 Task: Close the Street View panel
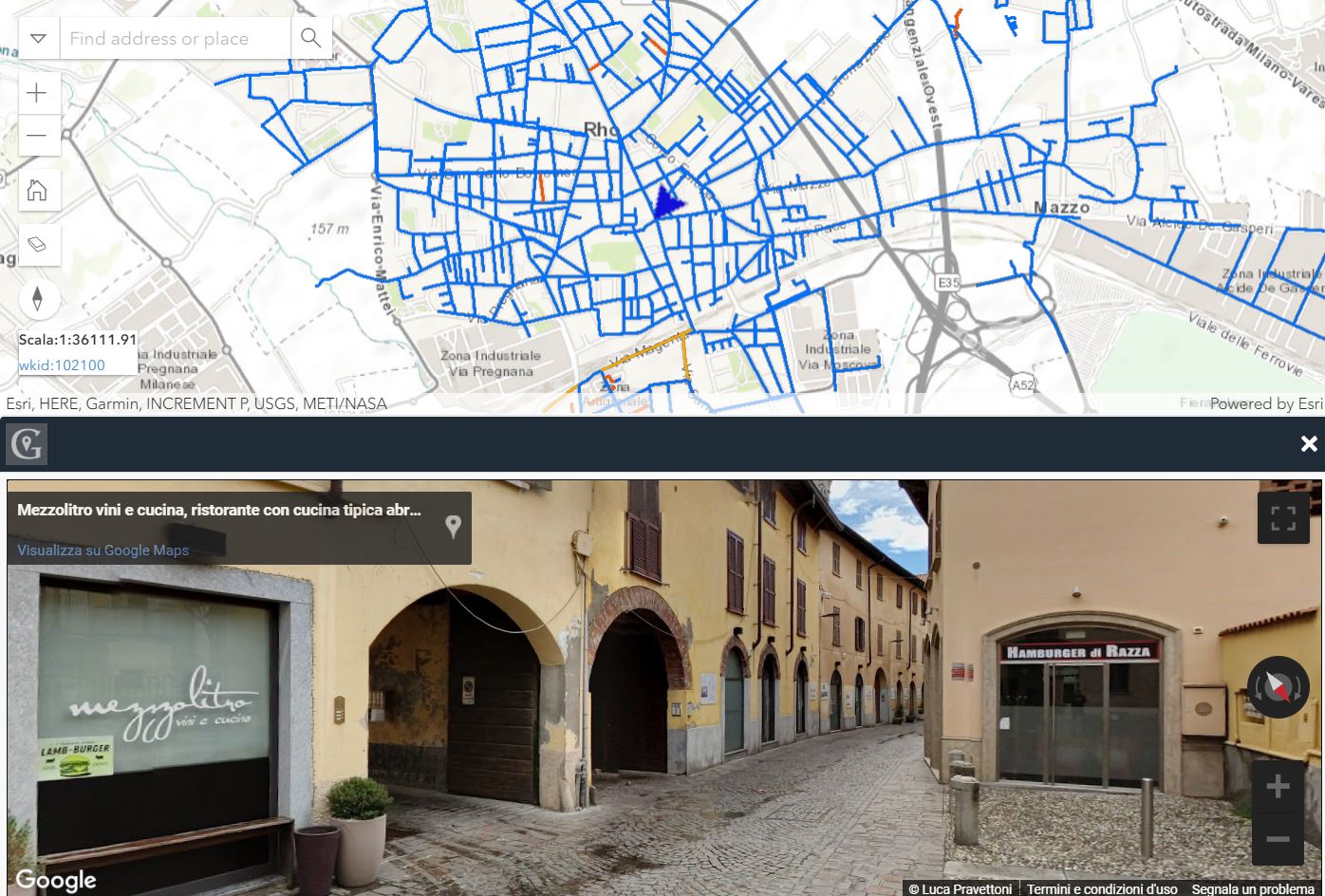[x=1309, y=443]
